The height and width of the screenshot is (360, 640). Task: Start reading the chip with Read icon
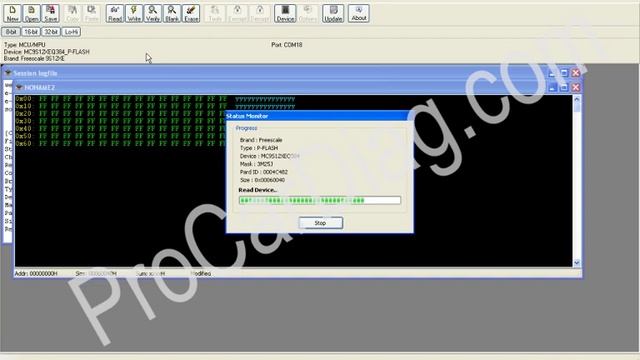[x=115, y=13]
